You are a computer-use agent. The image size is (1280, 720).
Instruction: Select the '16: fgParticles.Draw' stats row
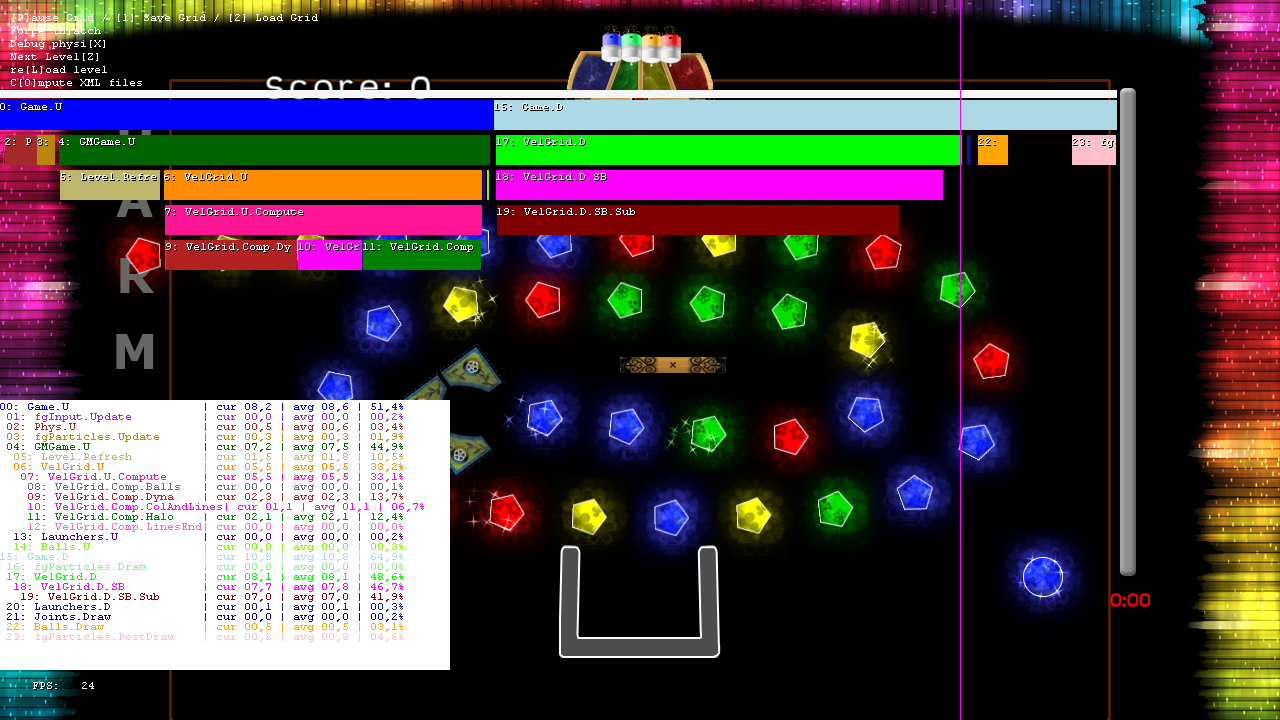point(205,567)
